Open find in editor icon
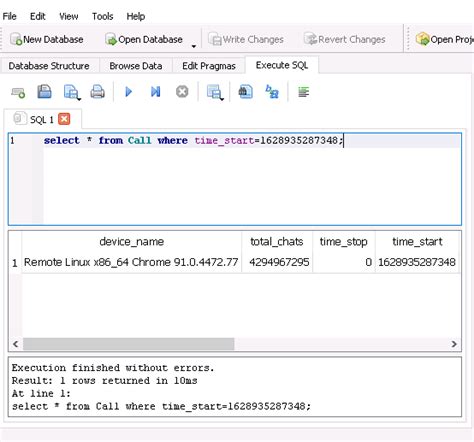474x442 pixels. (245, 92)
